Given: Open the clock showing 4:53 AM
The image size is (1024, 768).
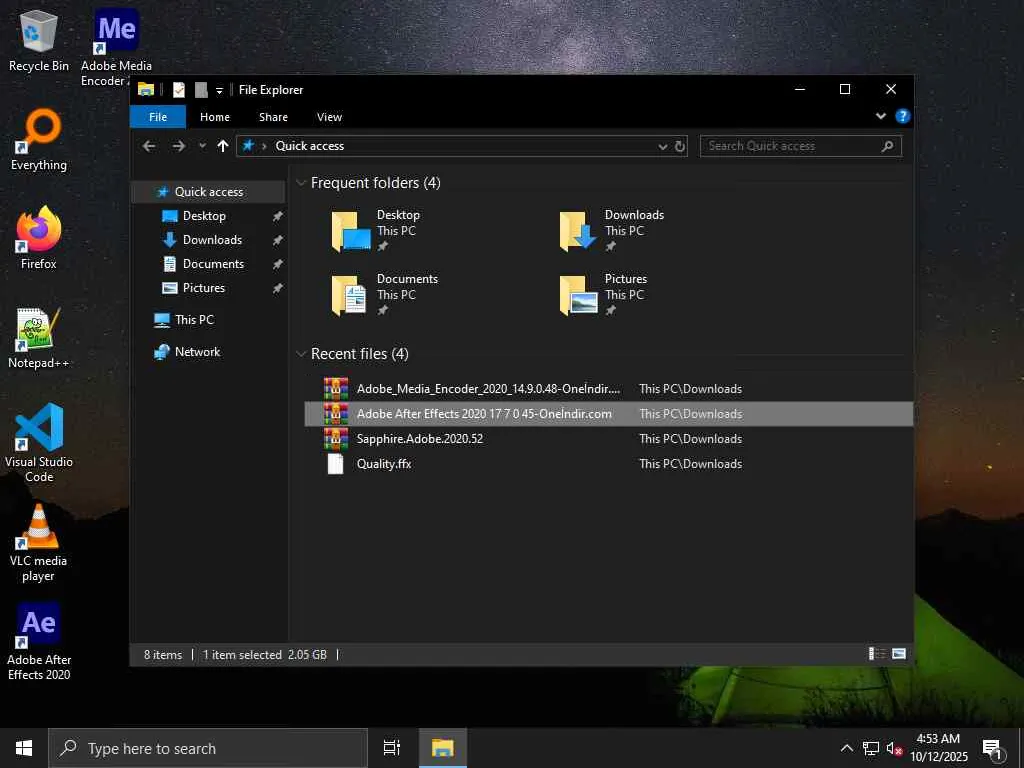Looking at the screenshot, I should click(938, 748).
